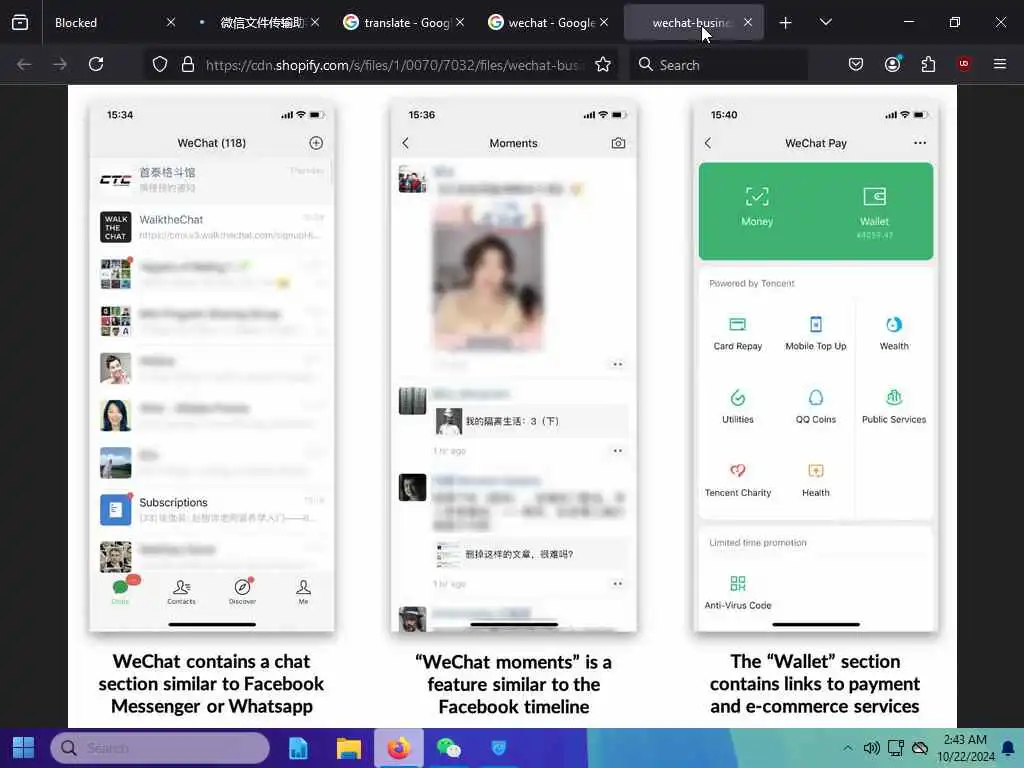Image resolution: width=1024 pixels, height=768 pixels.
Task: Close the wechat - Google tab
Action: click(x=604, y=23)
